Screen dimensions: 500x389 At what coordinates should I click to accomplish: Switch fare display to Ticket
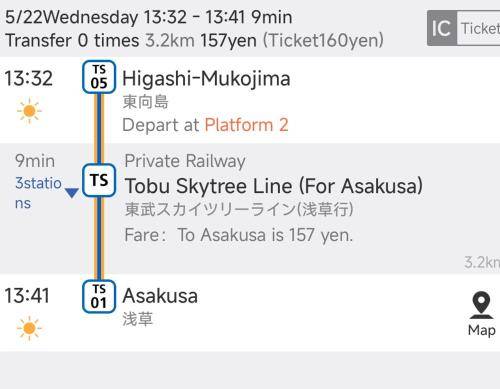tap(479, 28)
